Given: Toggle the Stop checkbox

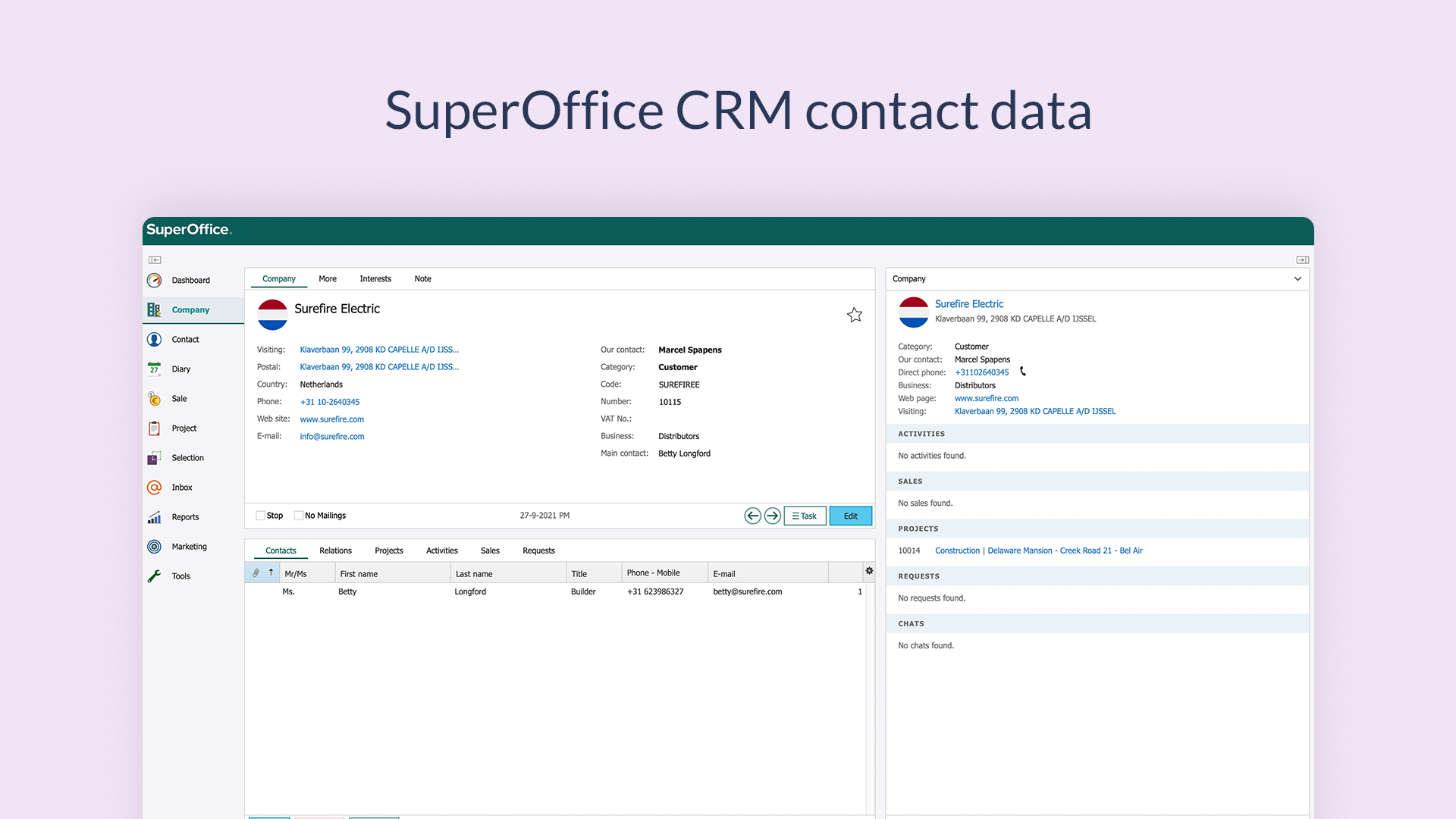Looking at the screenshot, I should point(260,516).
